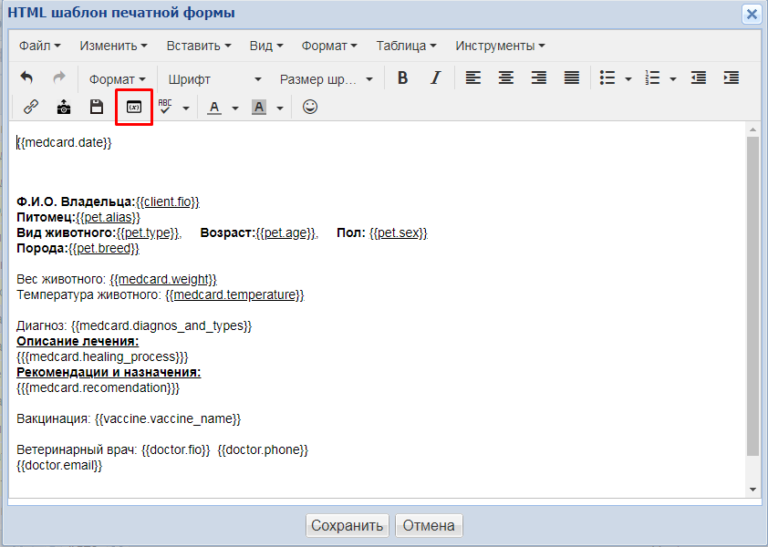Image resolution: width=768 pixels, height=547 pixels.
Task: Expand the Шрифт font family dropdown
Action: [214, 79]
